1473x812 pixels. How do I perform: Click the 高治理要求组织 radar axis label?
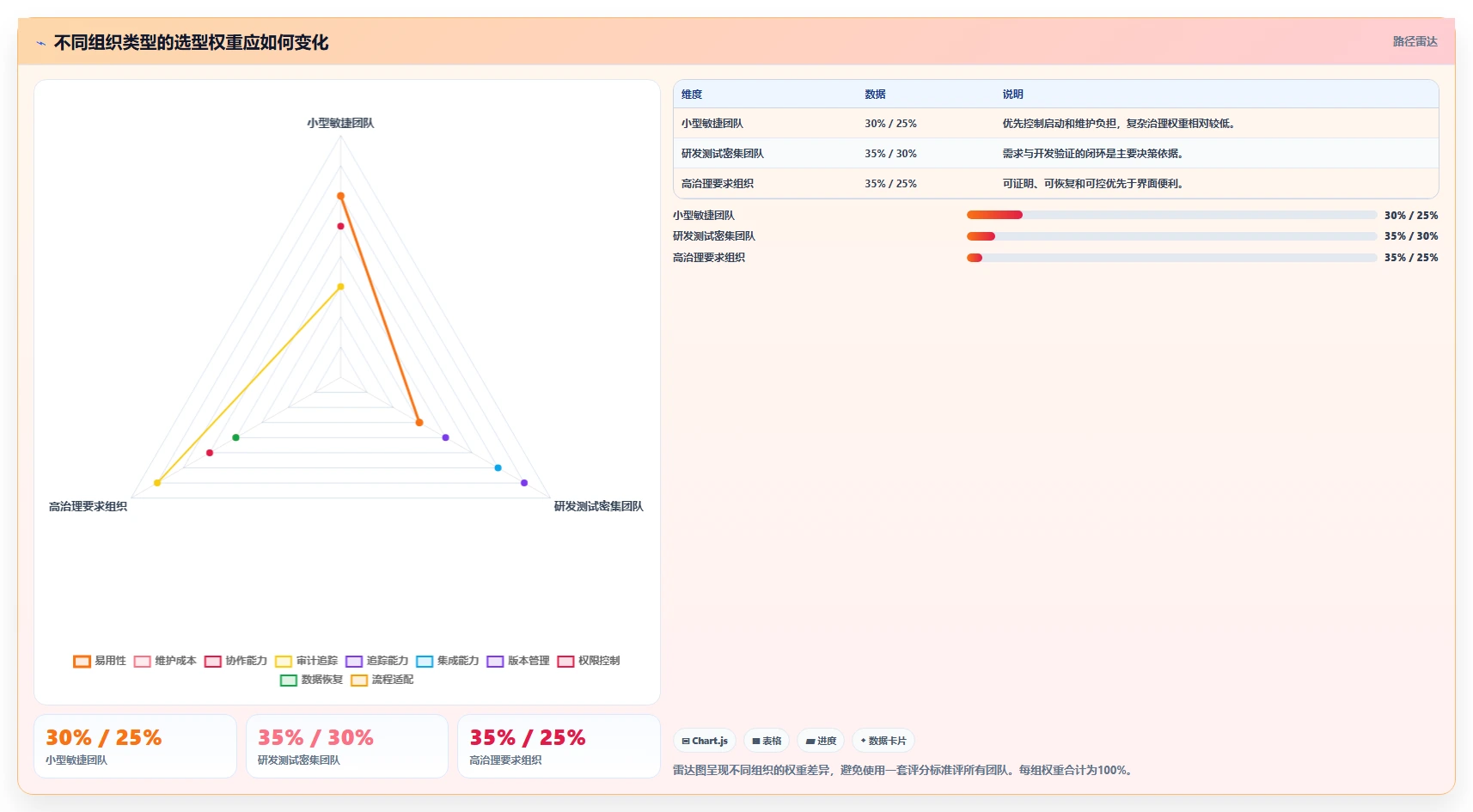tap(88, 506)
